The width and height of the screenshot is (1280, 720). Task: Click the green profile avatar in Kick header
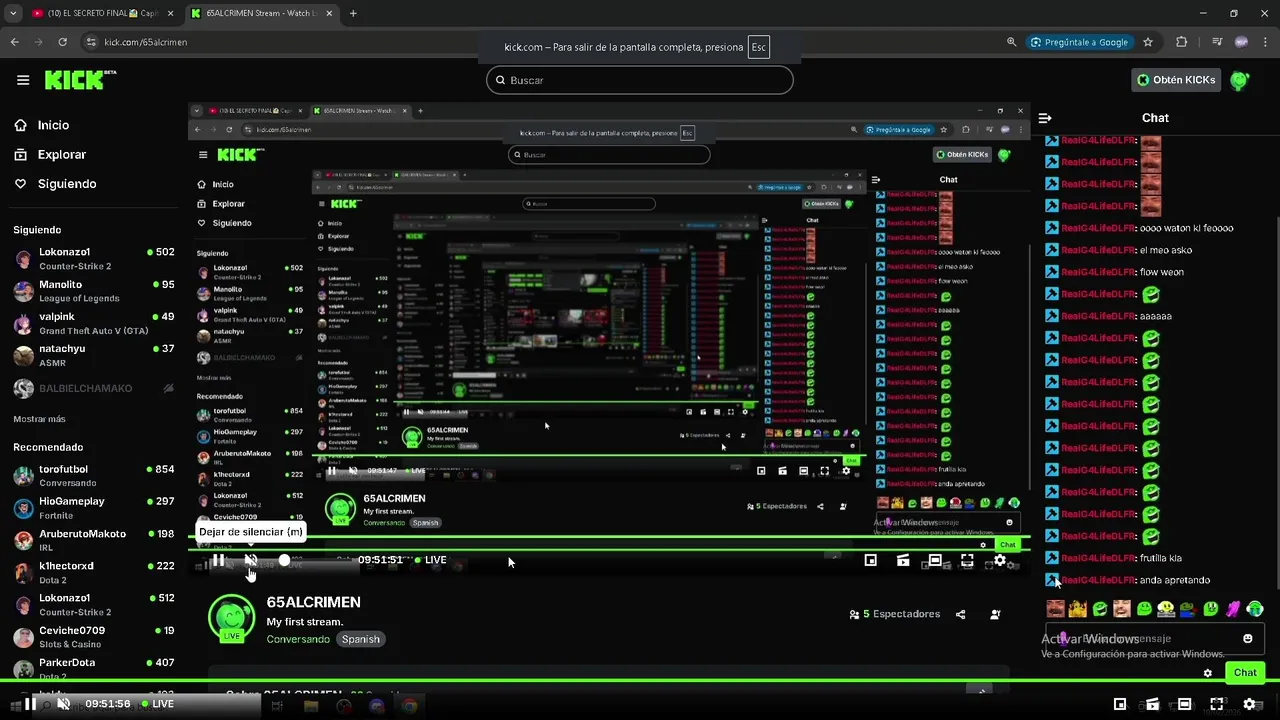pyautogui.click(x=1239, y=80)
